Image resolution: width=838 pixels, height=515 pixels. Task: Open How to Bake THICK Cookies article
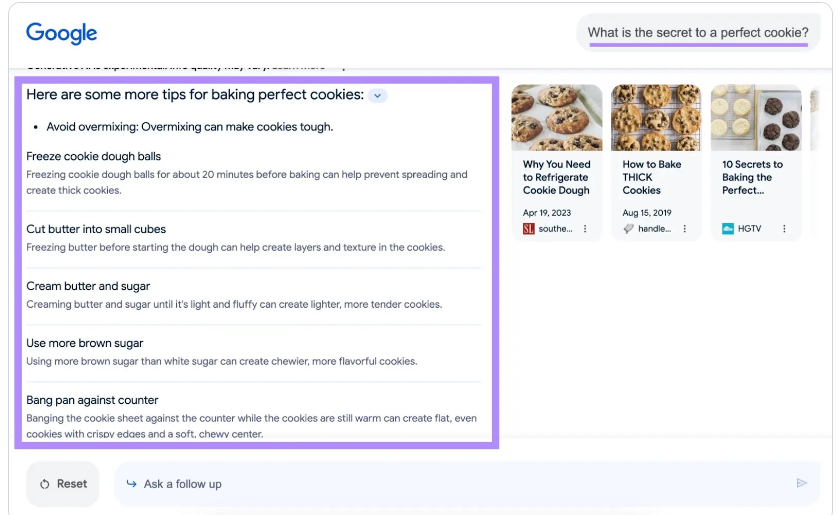(651, 177)
